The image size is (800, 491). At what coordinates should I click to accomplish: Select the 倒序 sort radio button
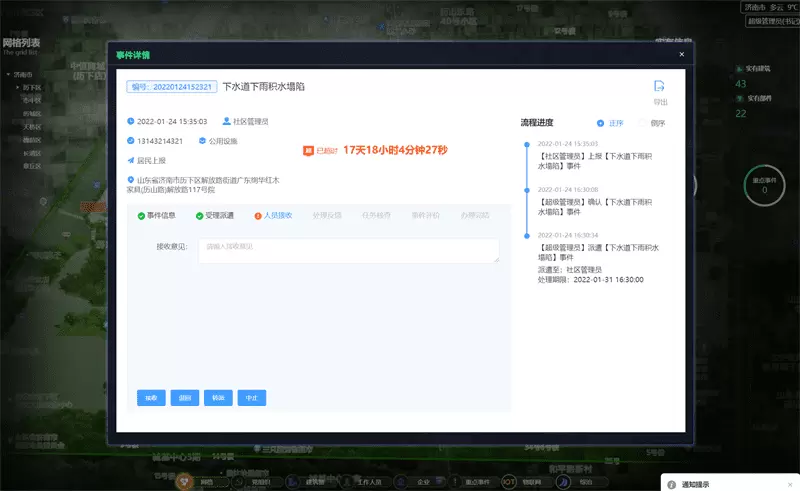click(x=642, y=123)
